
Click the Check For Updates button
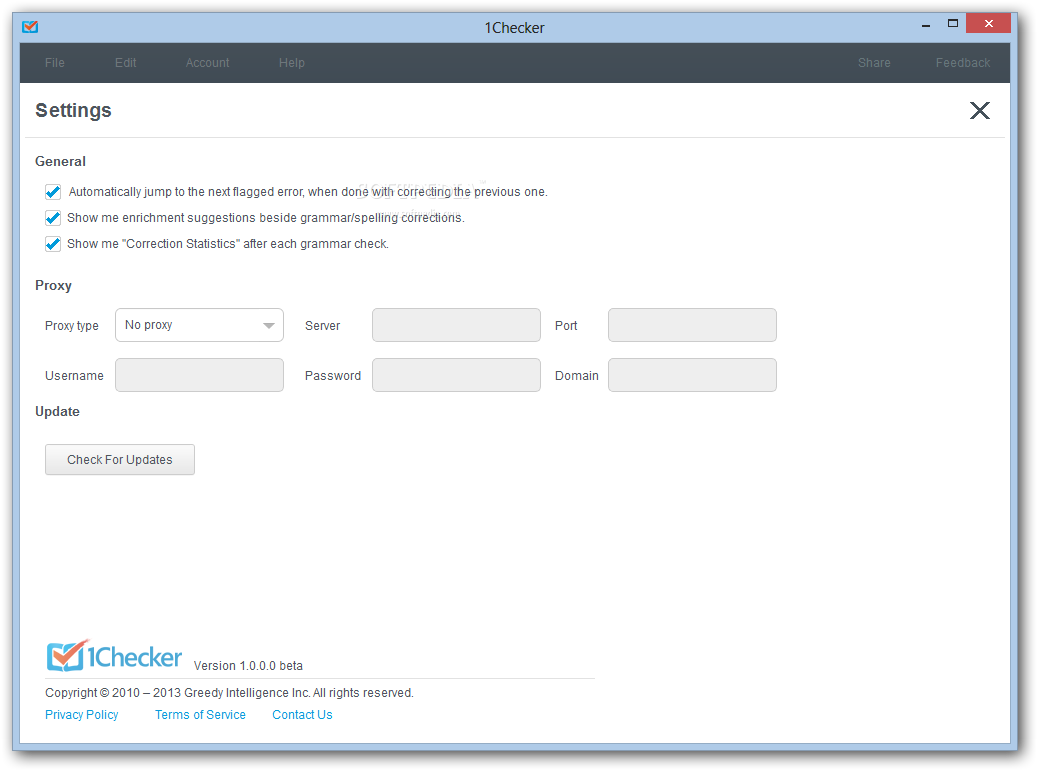click(x=120, y=459)
